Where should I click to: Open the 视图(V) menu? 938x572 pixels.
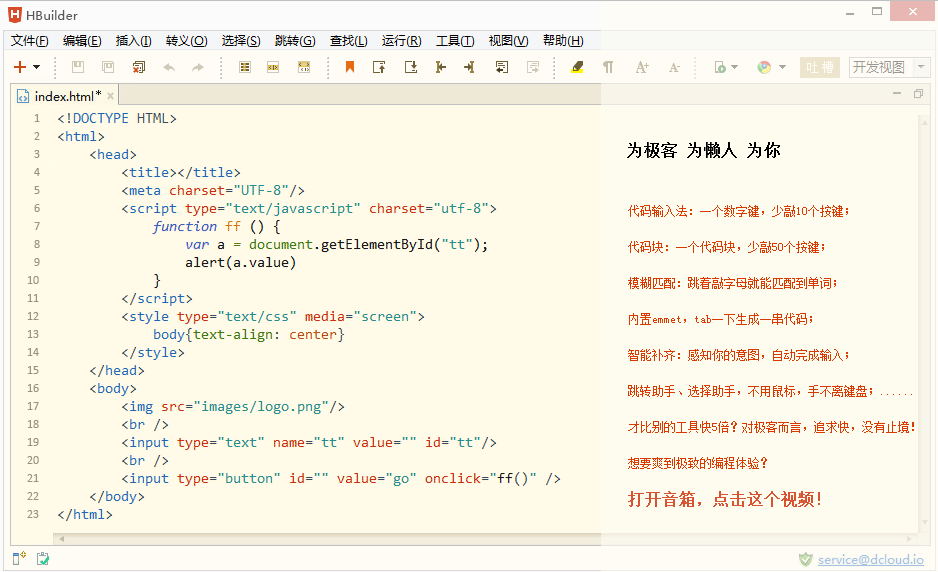(508, 41)
